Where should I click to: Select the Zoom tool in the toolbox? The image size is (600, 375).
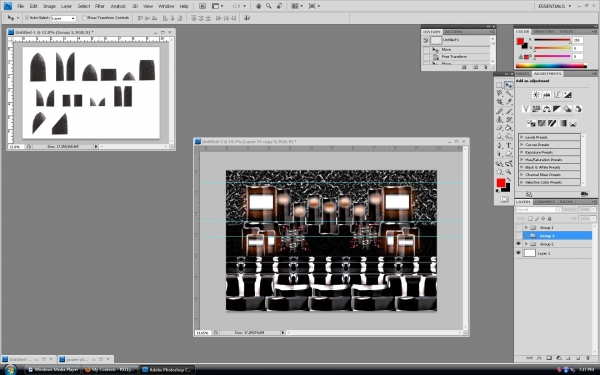pos(509,171)
